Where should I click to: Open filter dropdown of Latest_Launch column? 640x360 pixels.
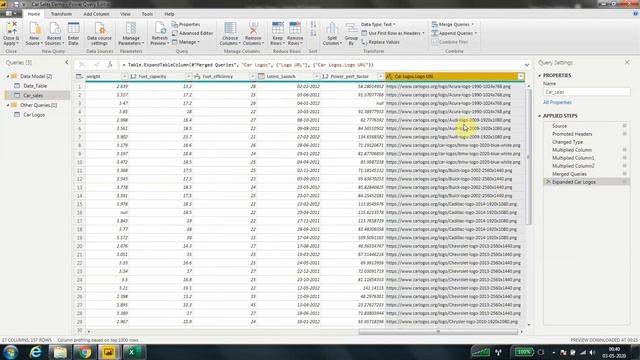316,76
